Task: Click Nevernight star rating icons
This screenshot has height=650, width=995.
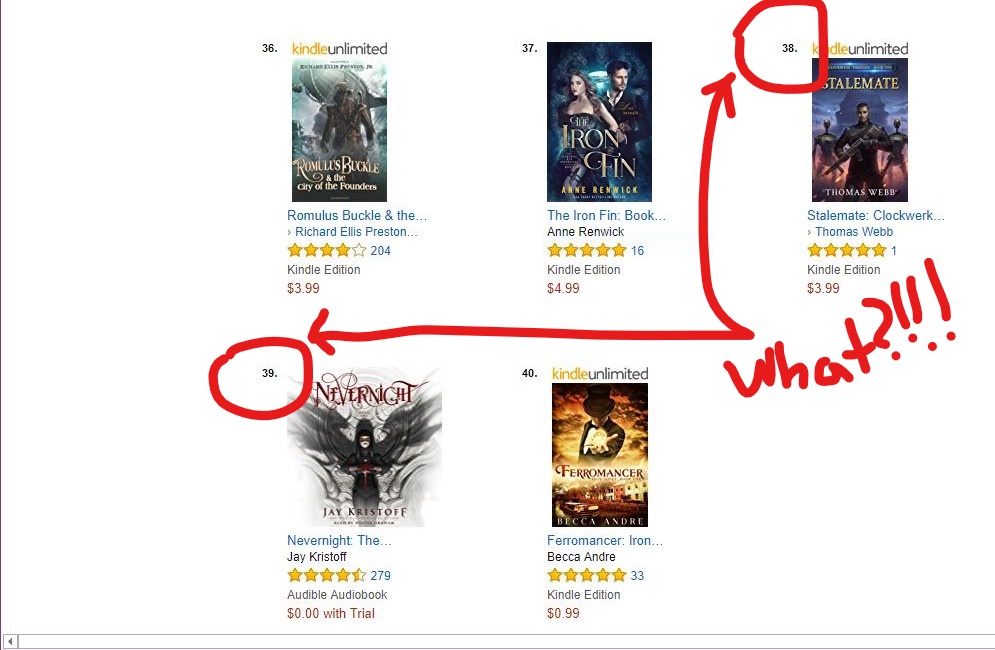Action: click(326, 576)
